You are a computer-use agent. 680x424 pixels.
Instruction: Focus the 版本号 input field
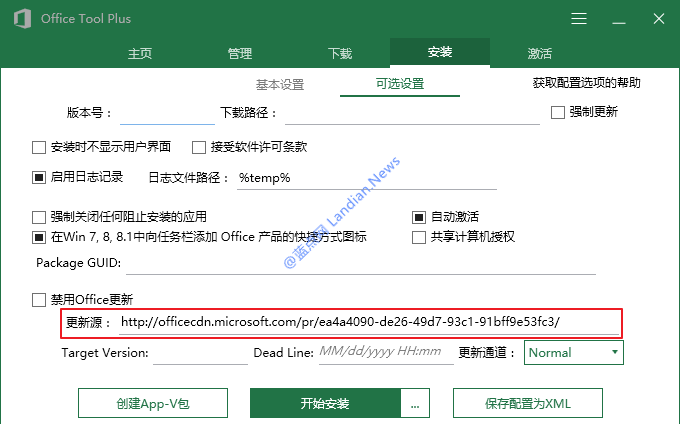click(x=167, y=114)
